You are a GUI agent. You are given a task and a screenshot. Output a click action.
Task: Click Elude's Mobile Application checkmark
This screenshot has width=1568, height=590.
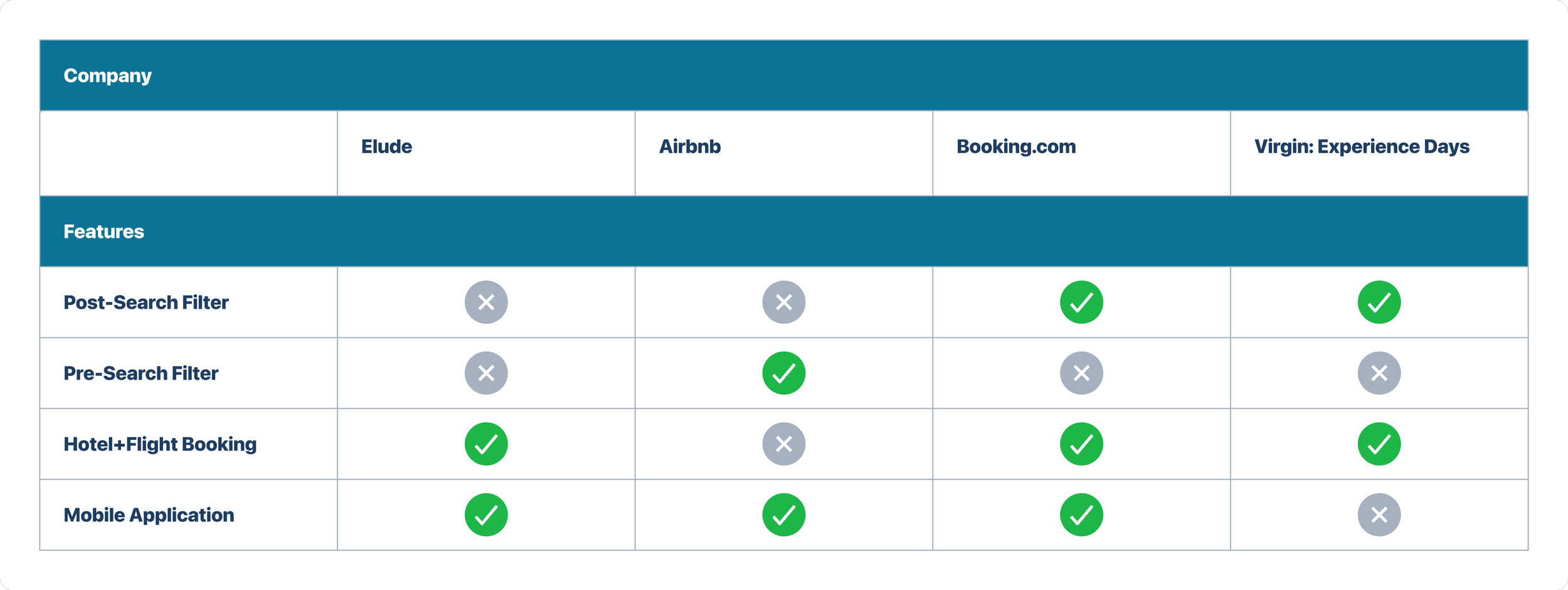486,515
